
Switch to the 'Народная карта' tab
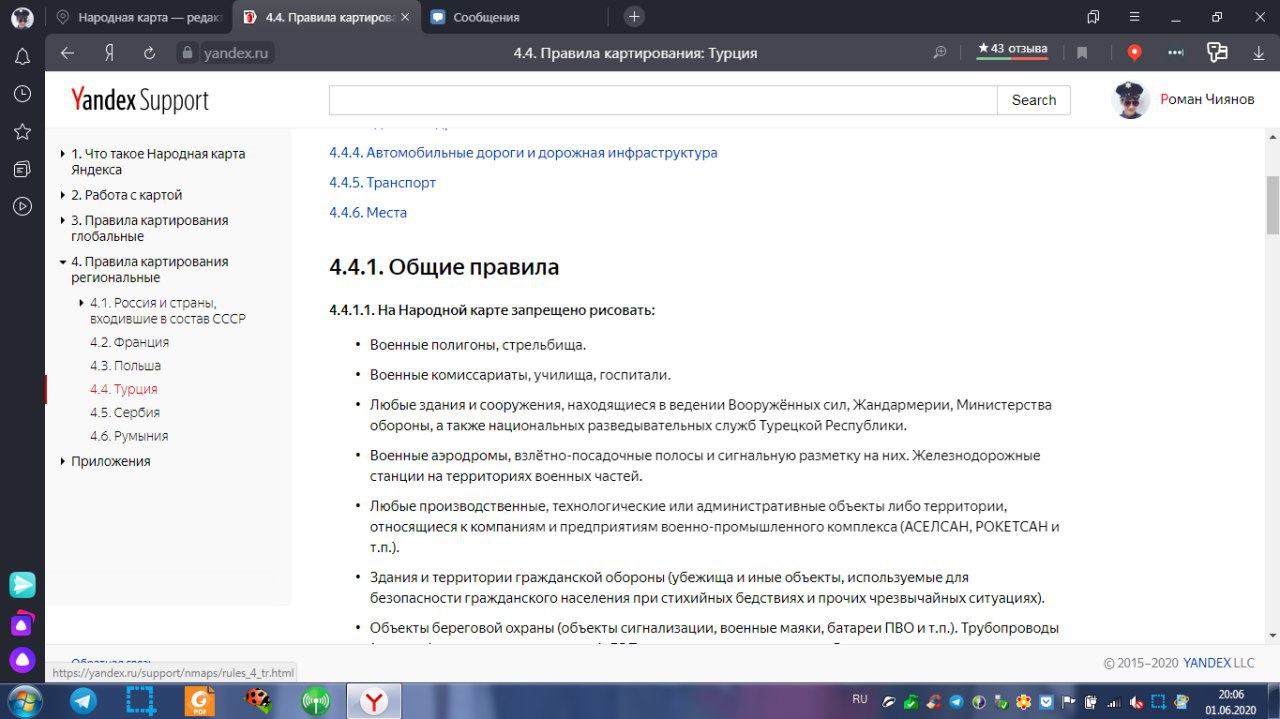[x=139, y=17]
